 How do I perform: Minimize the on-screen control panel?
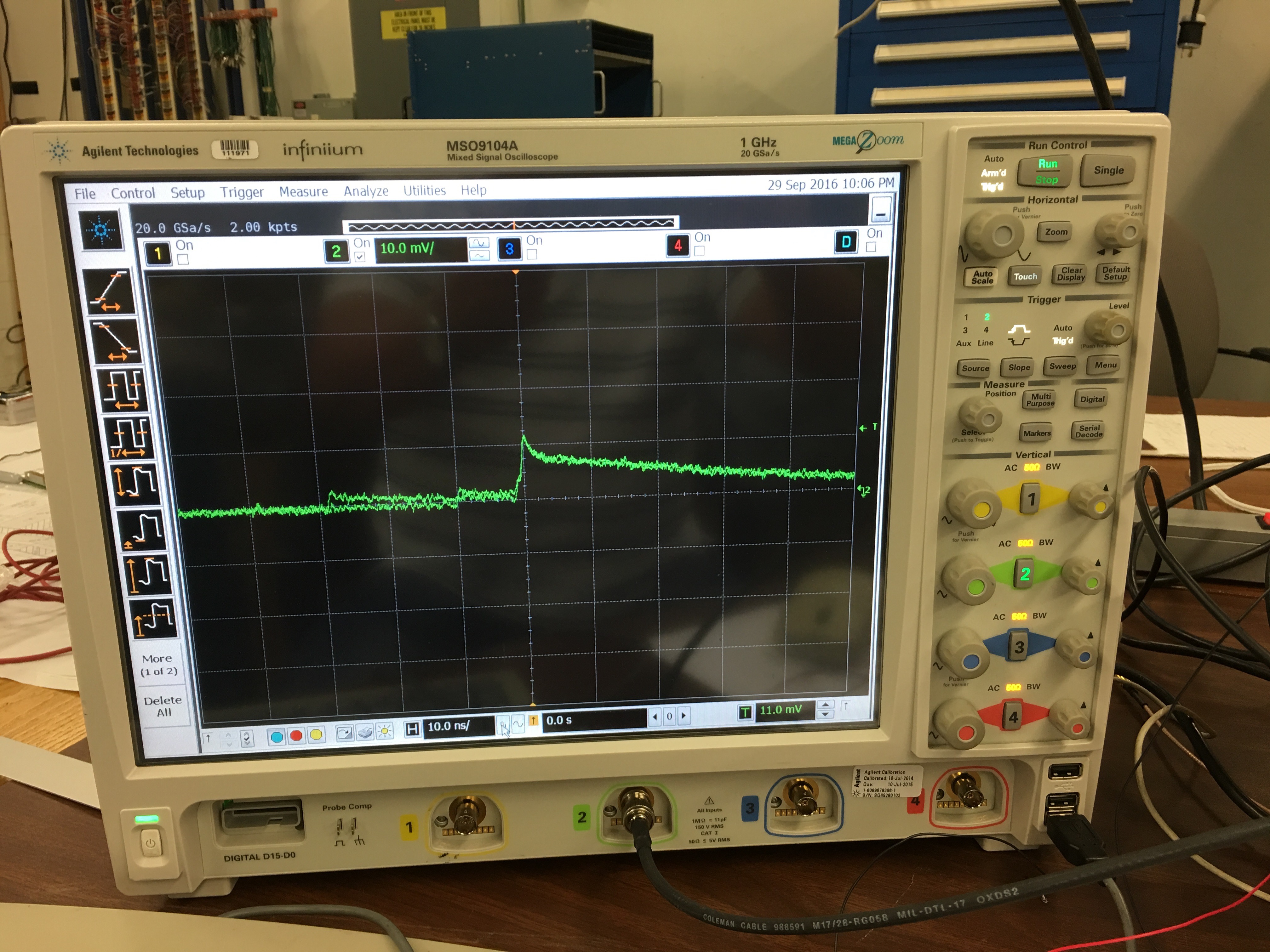coord(881,209)
